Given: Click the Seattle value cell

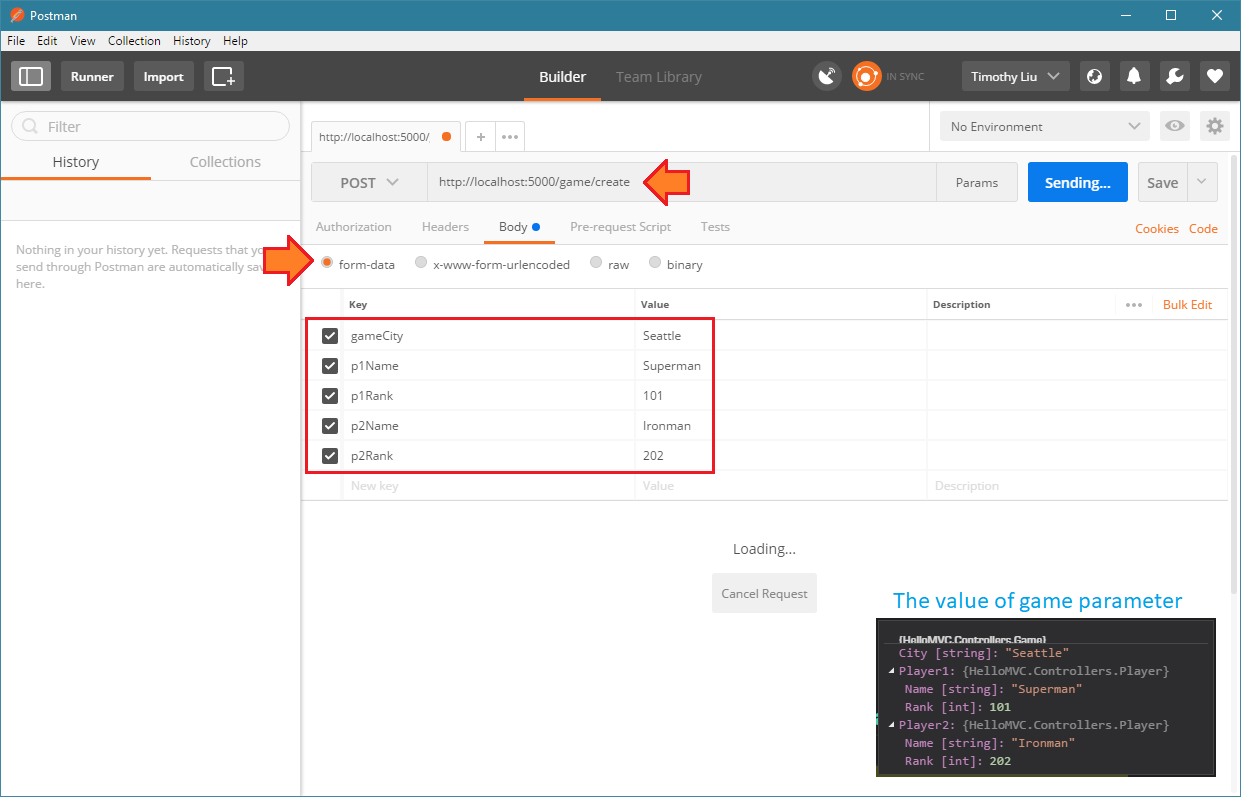Looking at the screenshot, I should [780, 336].
